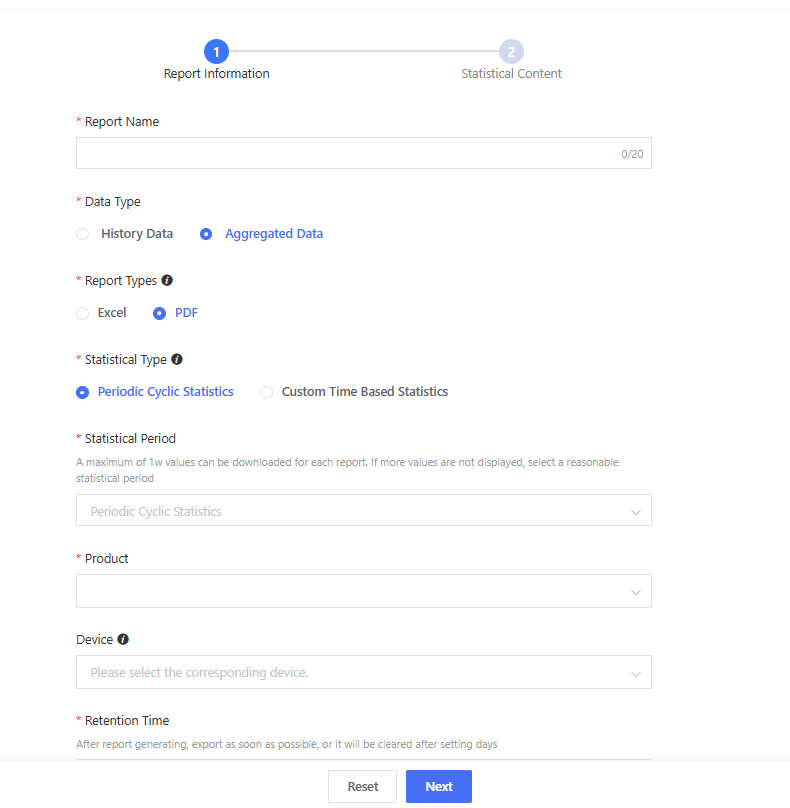790x808 pixels.
Task: Click the Device info icon
Action: tap(123, 639)
